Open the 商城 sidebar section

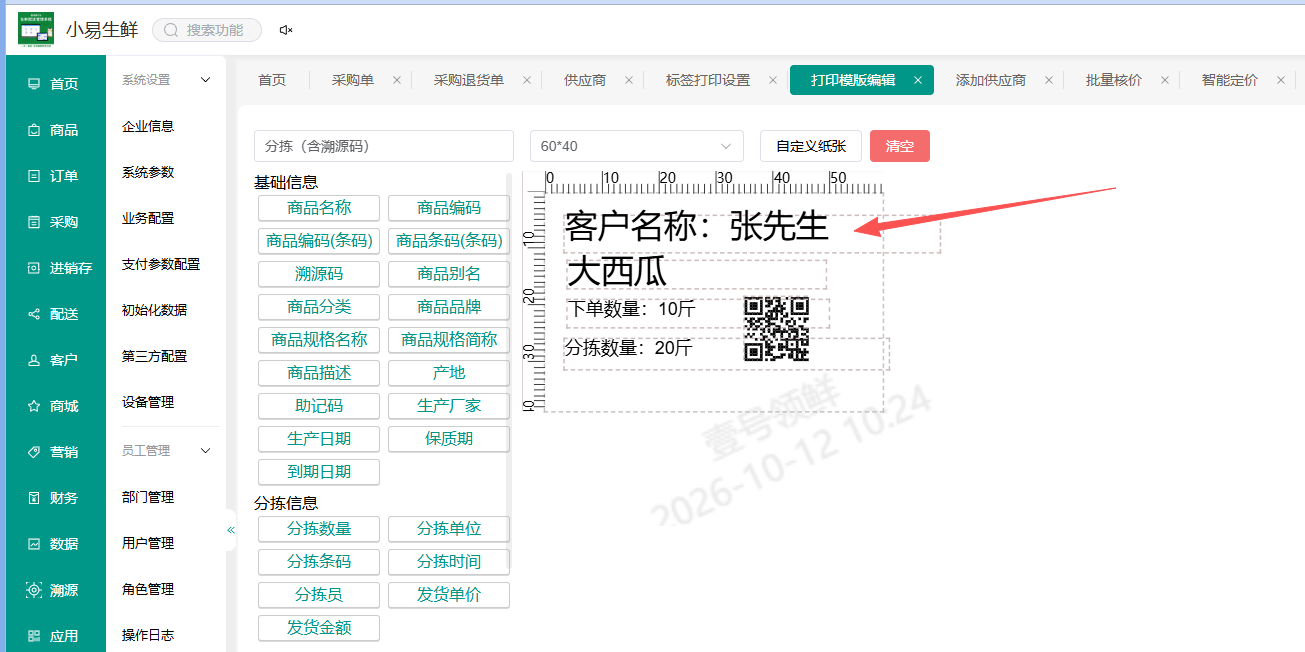(x=55, y=406)
